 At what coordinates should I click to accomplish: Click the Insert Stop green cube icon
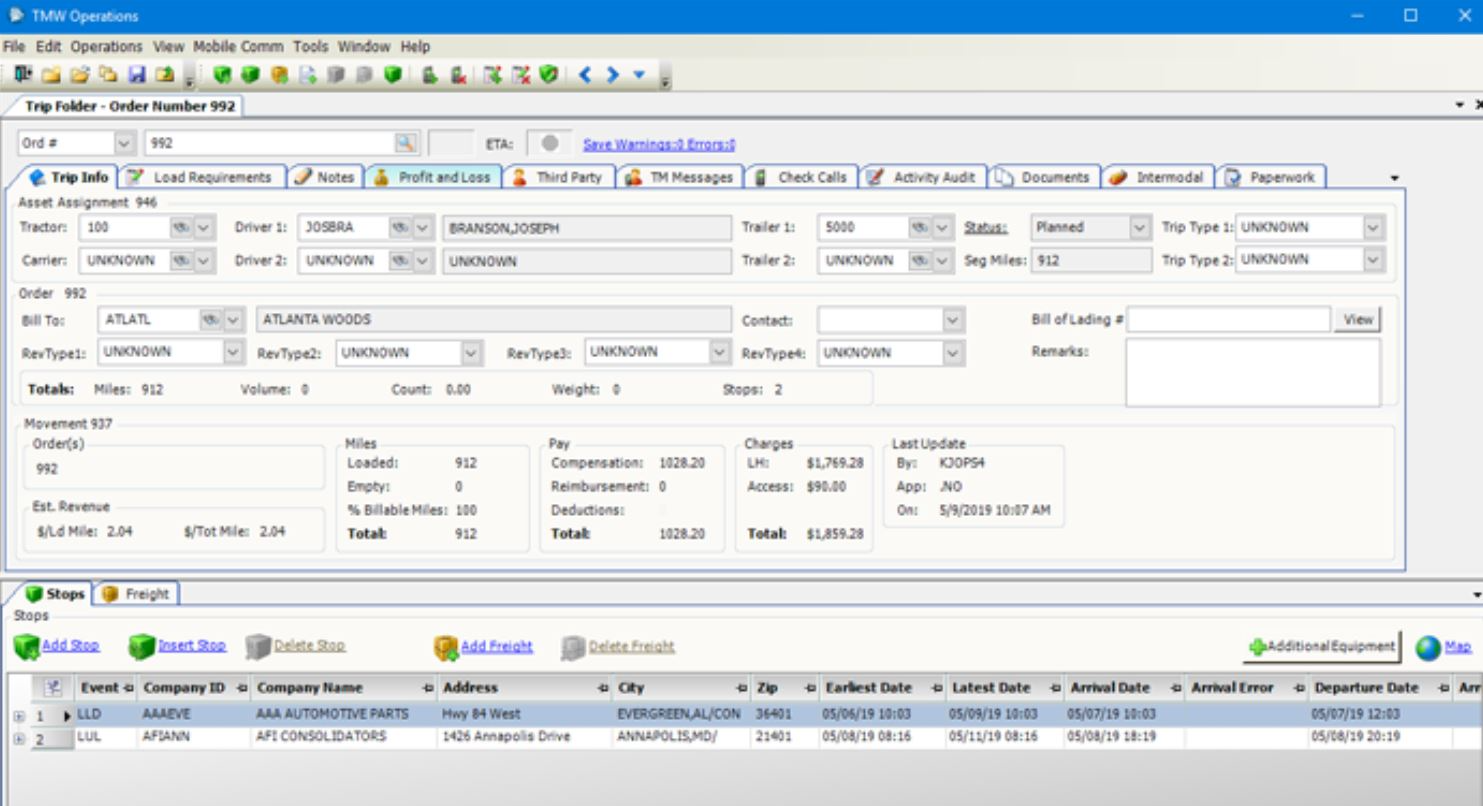(x=141, y=647)
